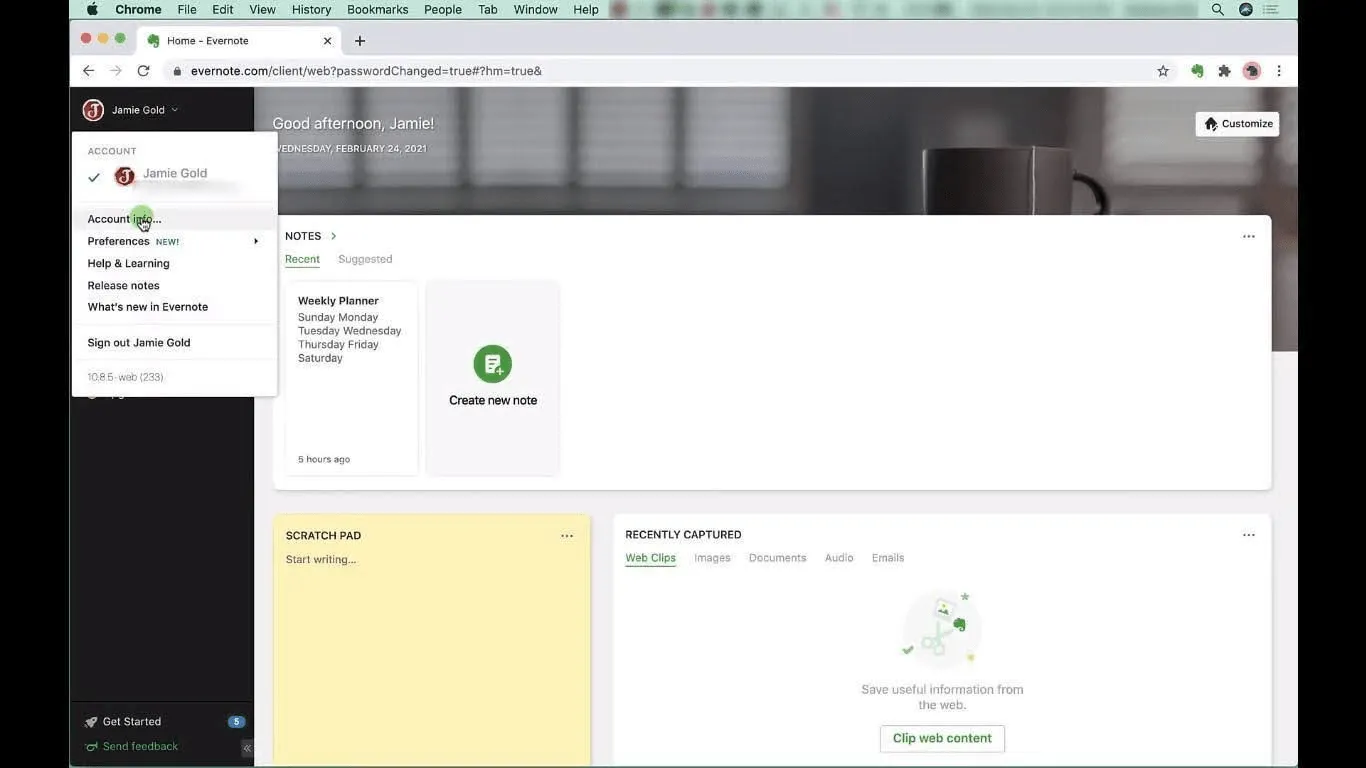Click the Apple menu icon
This screenshot has width=1366, height=768.
coord(92,9)
